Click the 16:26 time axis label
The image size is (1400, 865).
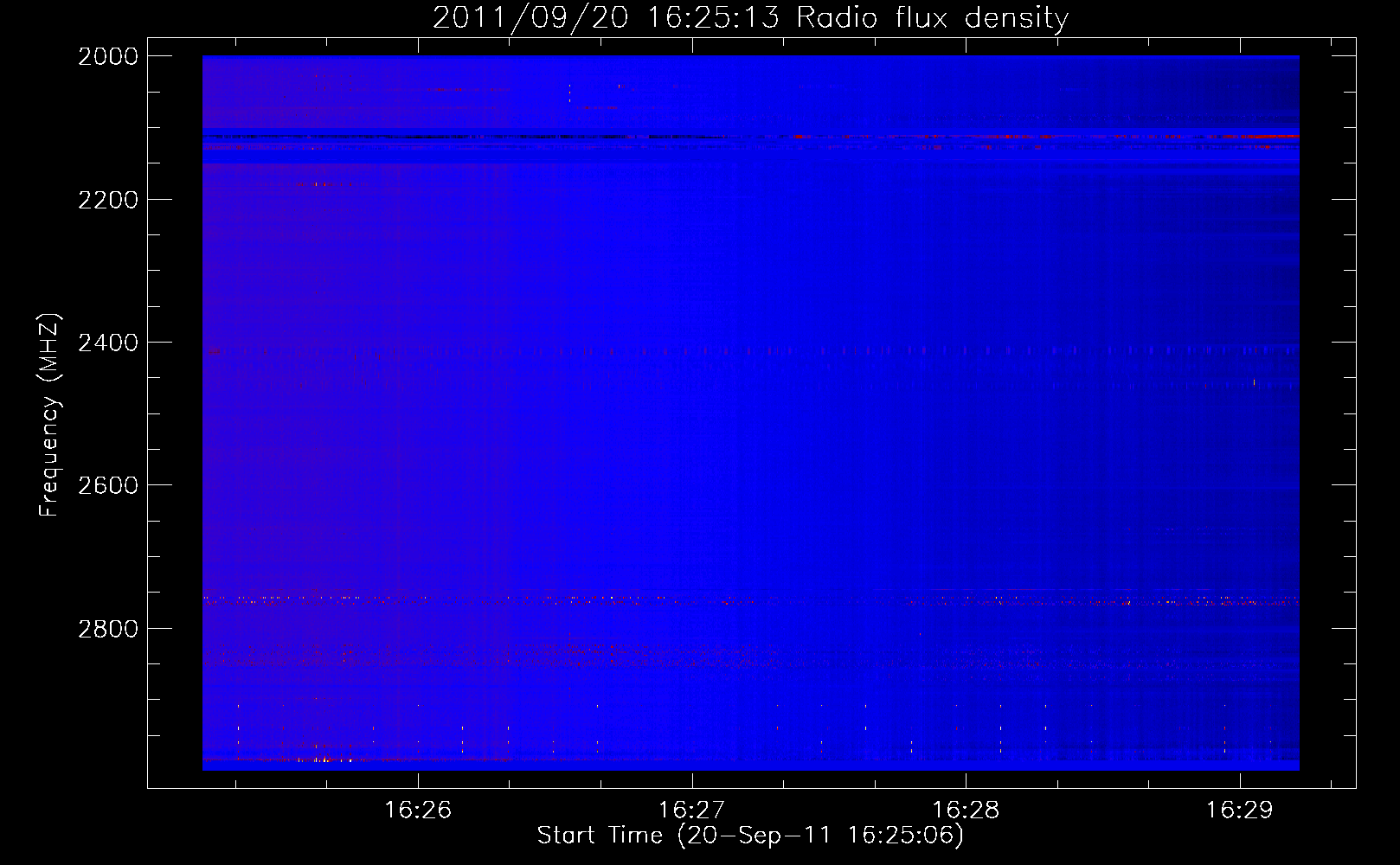point(418,810)
